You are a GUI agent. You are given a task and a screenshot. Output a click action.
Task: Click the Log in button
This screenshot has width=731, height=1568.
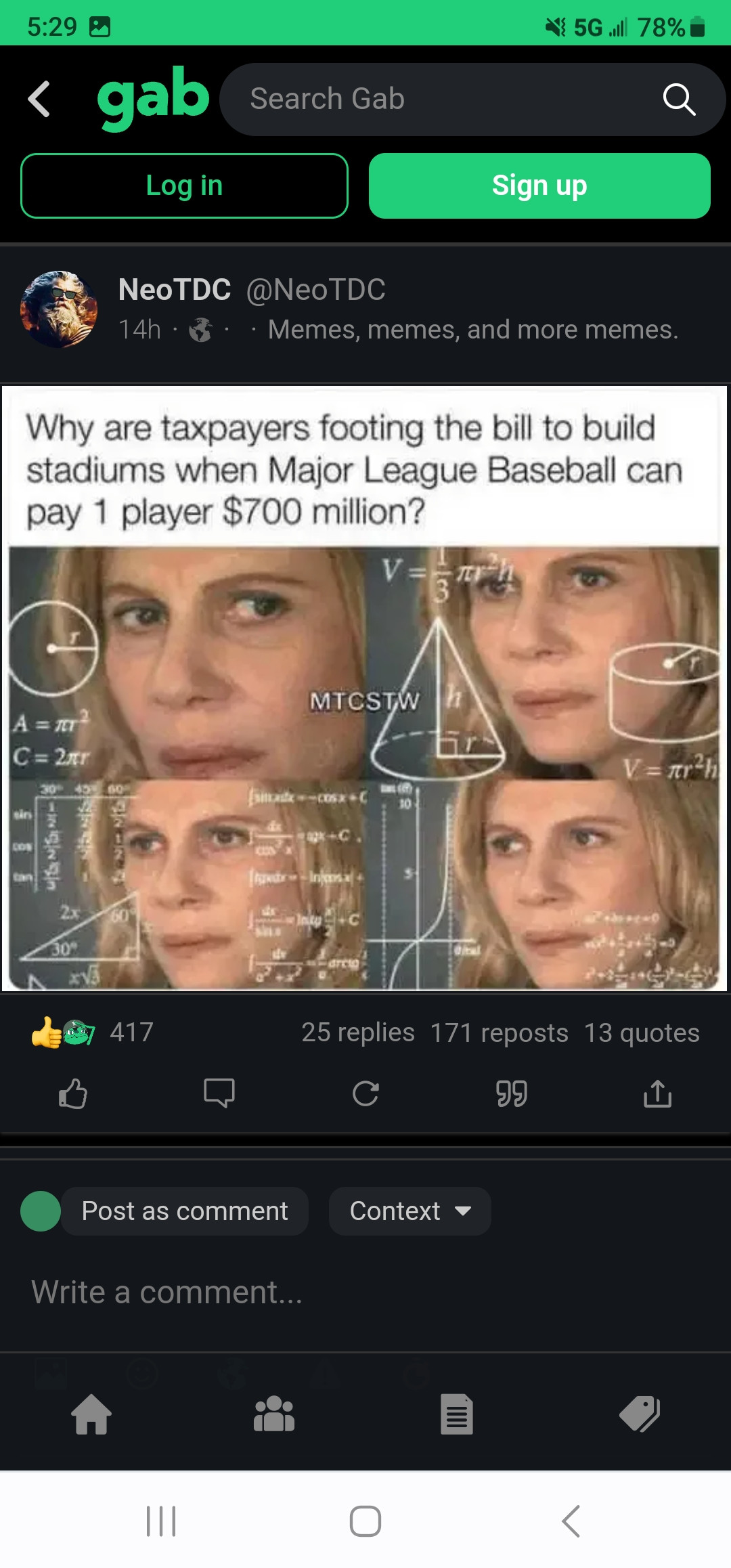click(184, 186)
